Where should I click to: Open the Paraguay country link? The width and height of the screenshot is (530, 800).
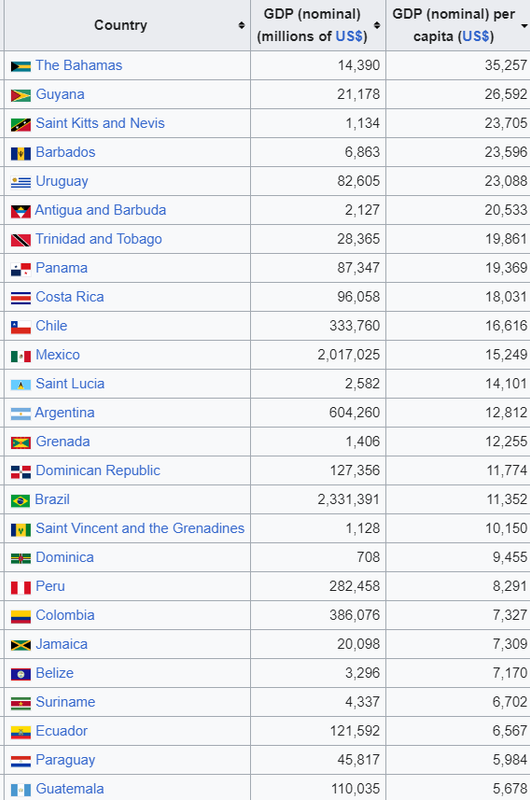(65, 760)
